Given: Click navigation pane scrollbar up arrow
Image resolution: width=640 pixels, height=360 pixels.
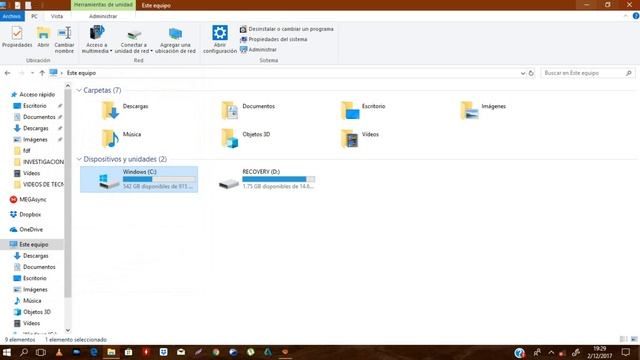Looking at the screenshot, I should pyautogui.click(x=68, y=86).
